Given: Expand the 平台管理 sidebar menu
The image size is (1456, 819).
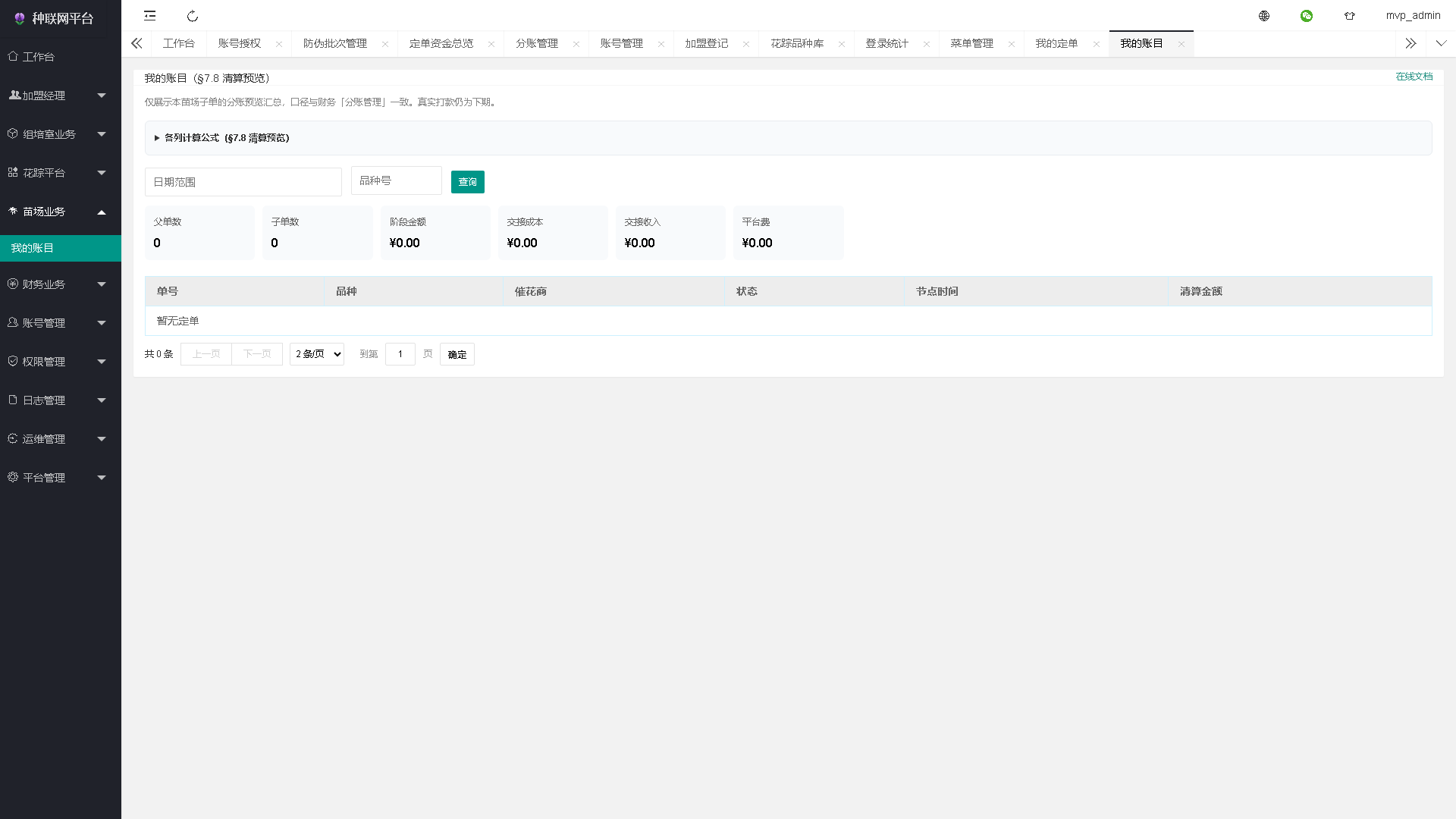Looking at the screenshot, I should pyautogui.click(x=61, y=478).
